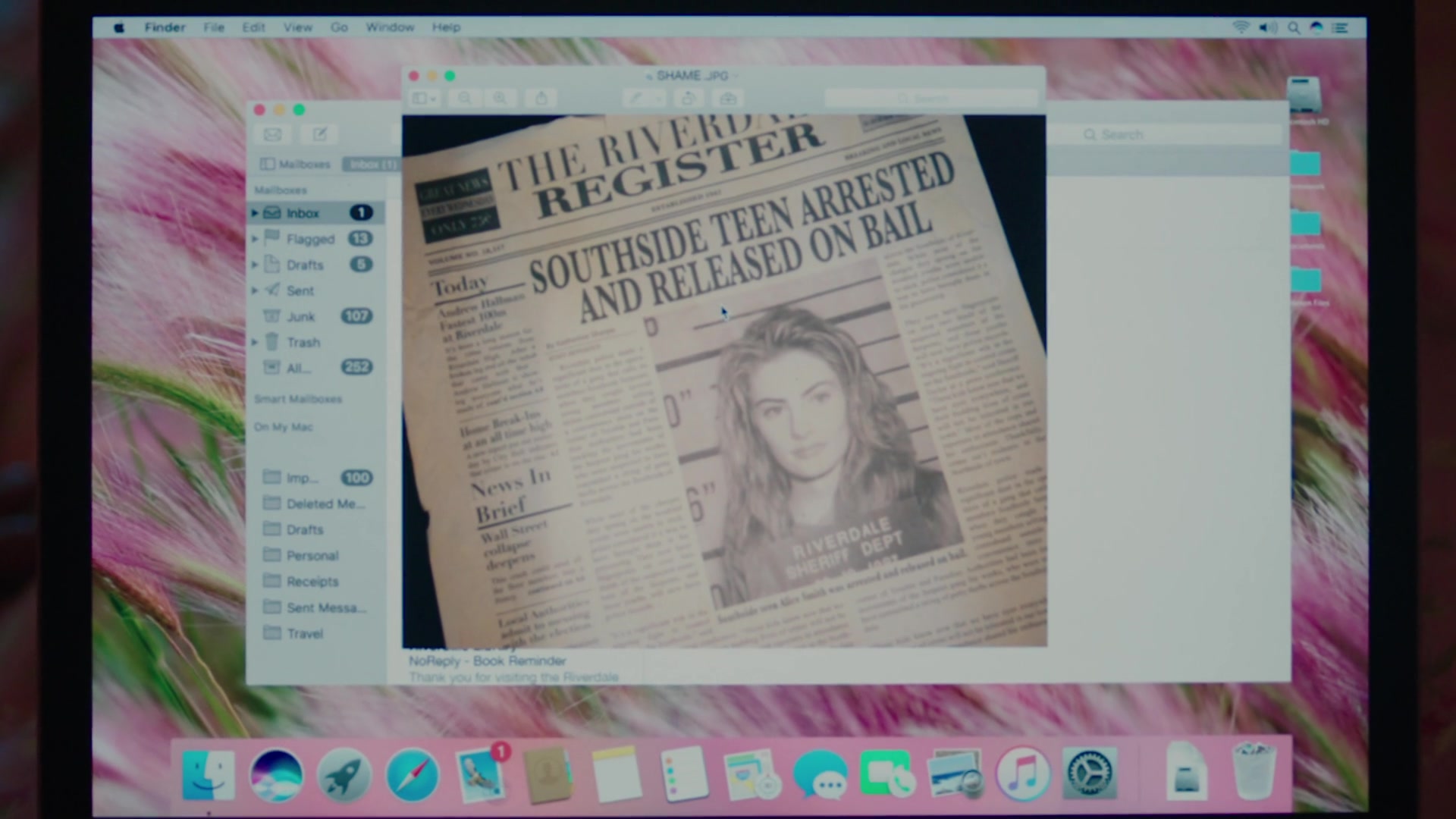Expand the Trash disclosure triangle
Image resolution: width=1456 pixels, height=819 pixels.
pyautogui.click(x=255, y=342)
